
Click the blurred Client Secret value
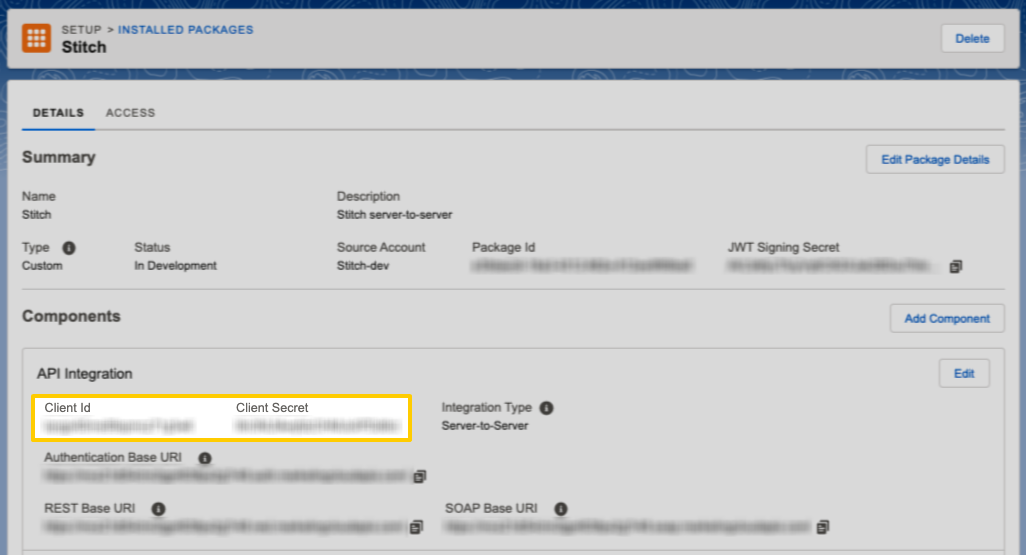click(317, 426)
